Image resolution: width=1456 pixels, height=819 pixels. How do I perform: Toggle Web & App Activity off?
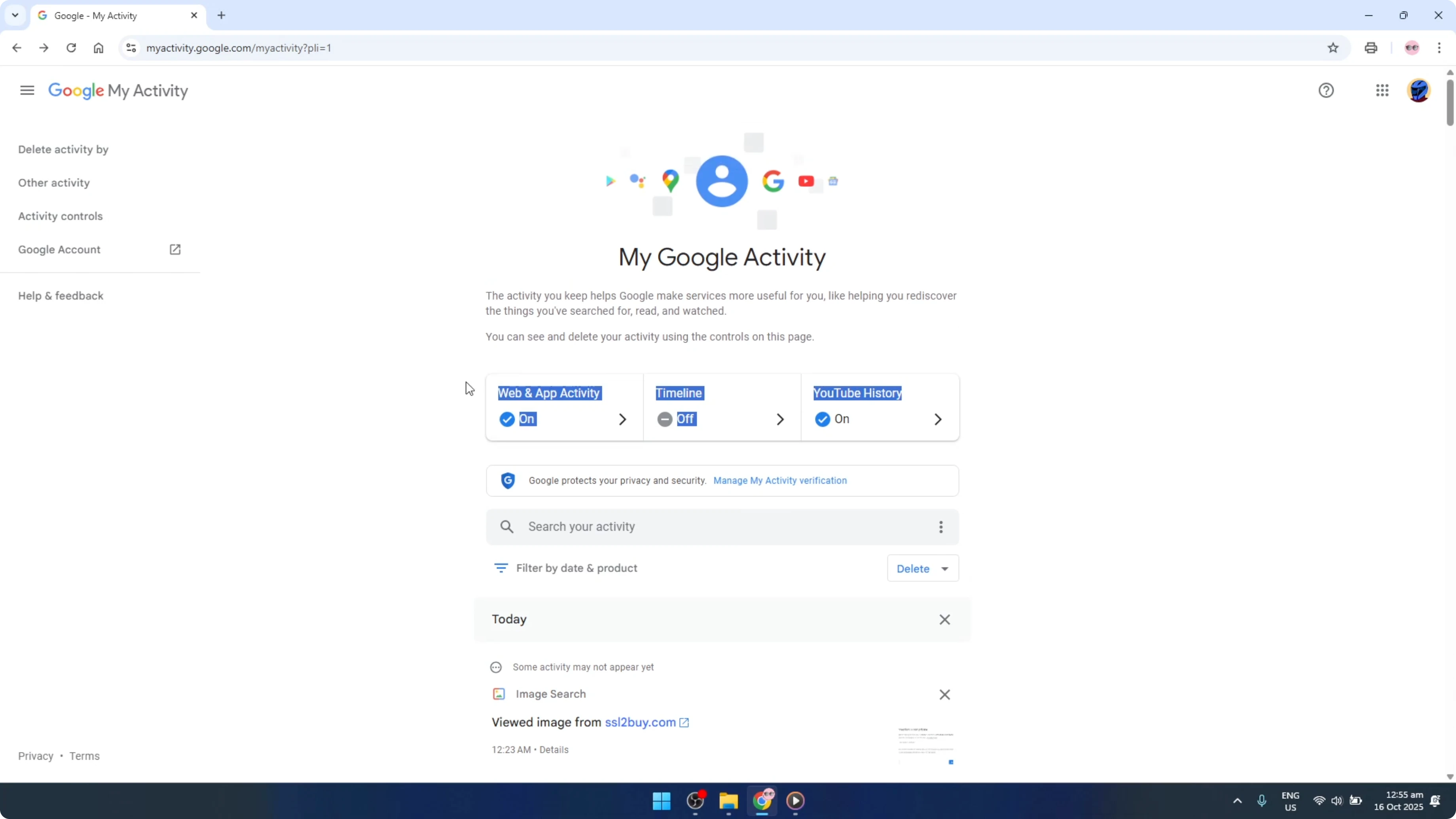pyautogui.click(x=507, y=419)
